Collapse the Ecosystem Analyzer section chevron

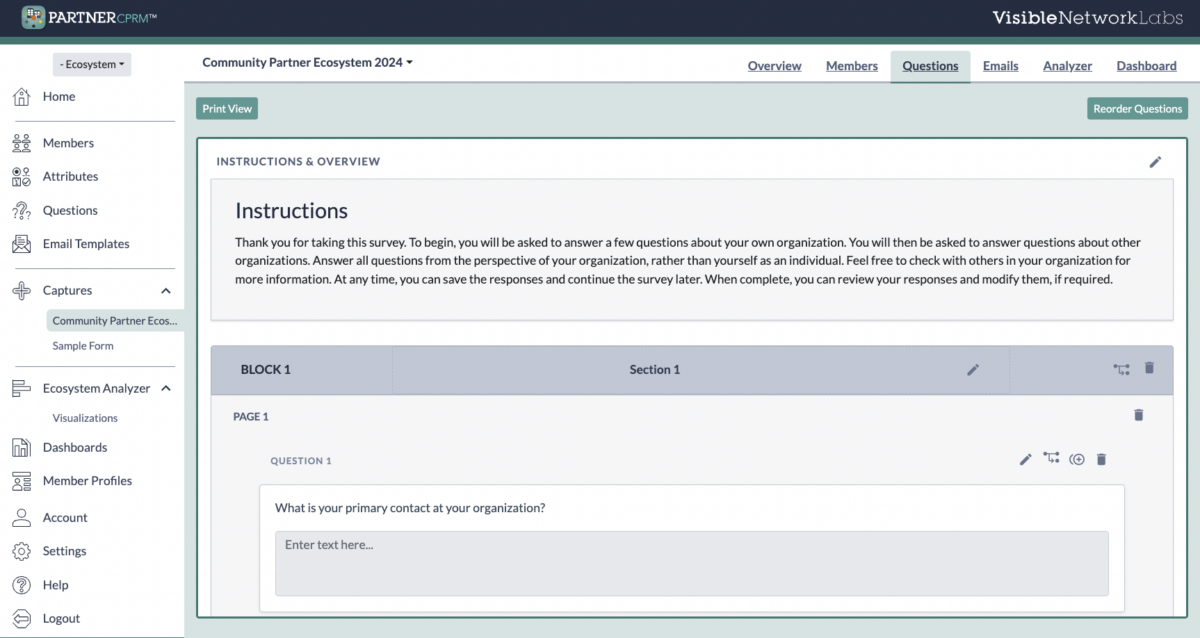(x=166, y=389)
